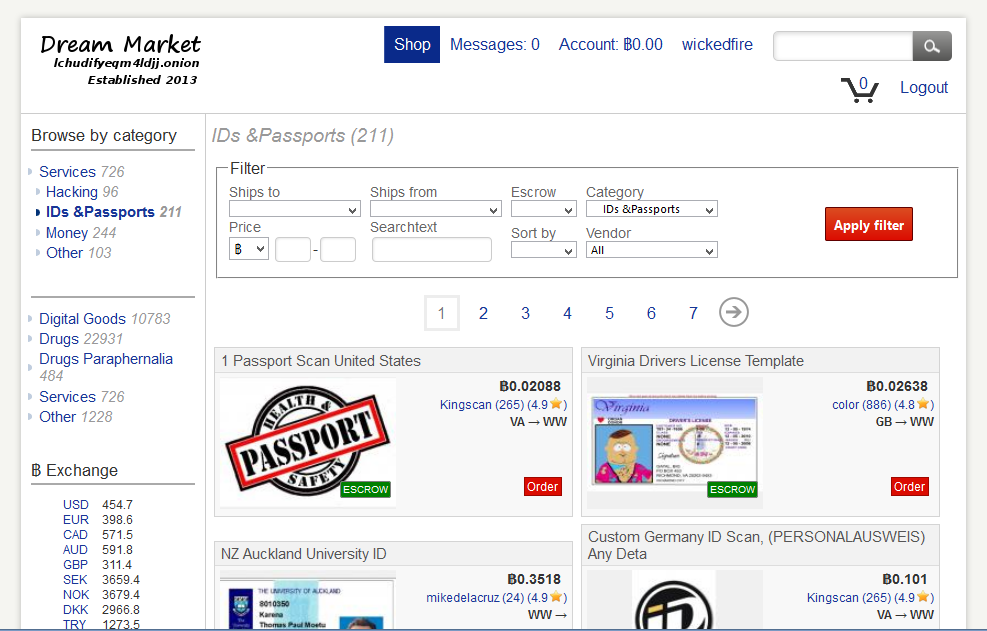987x631 pixels.
Task: Go to page 4
Action: pyautogui.click(x=567, y=313)
